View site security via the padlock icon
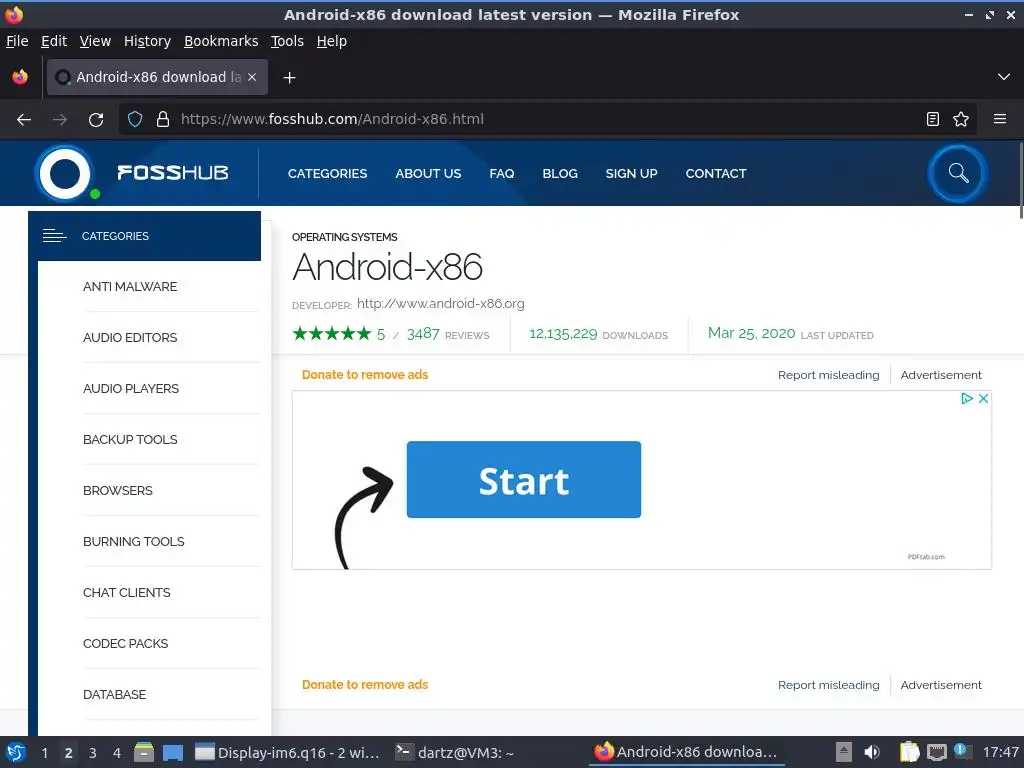 163,120
